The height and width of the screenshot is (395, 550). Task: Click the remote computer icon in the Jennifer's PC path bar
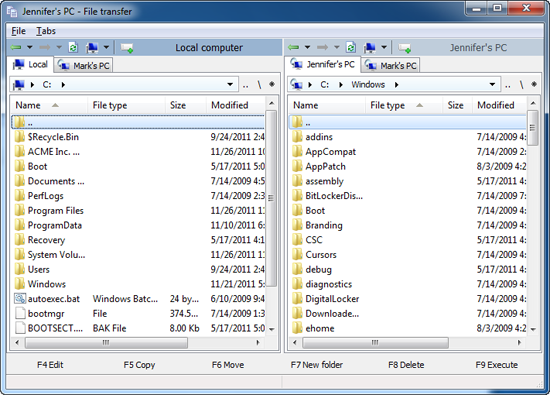coord(296,85)
